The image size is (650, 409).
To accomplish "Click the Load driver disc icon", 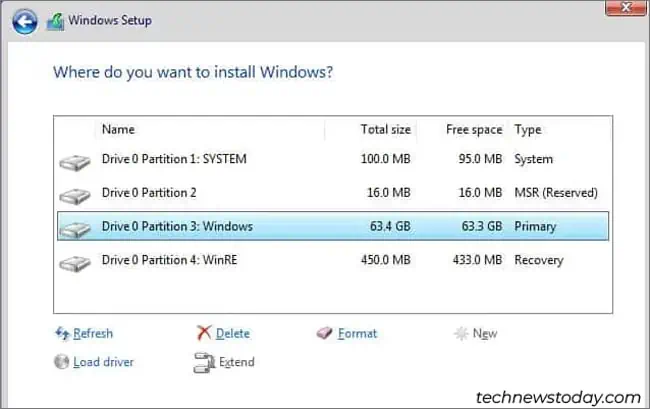I will click(61, 362).
